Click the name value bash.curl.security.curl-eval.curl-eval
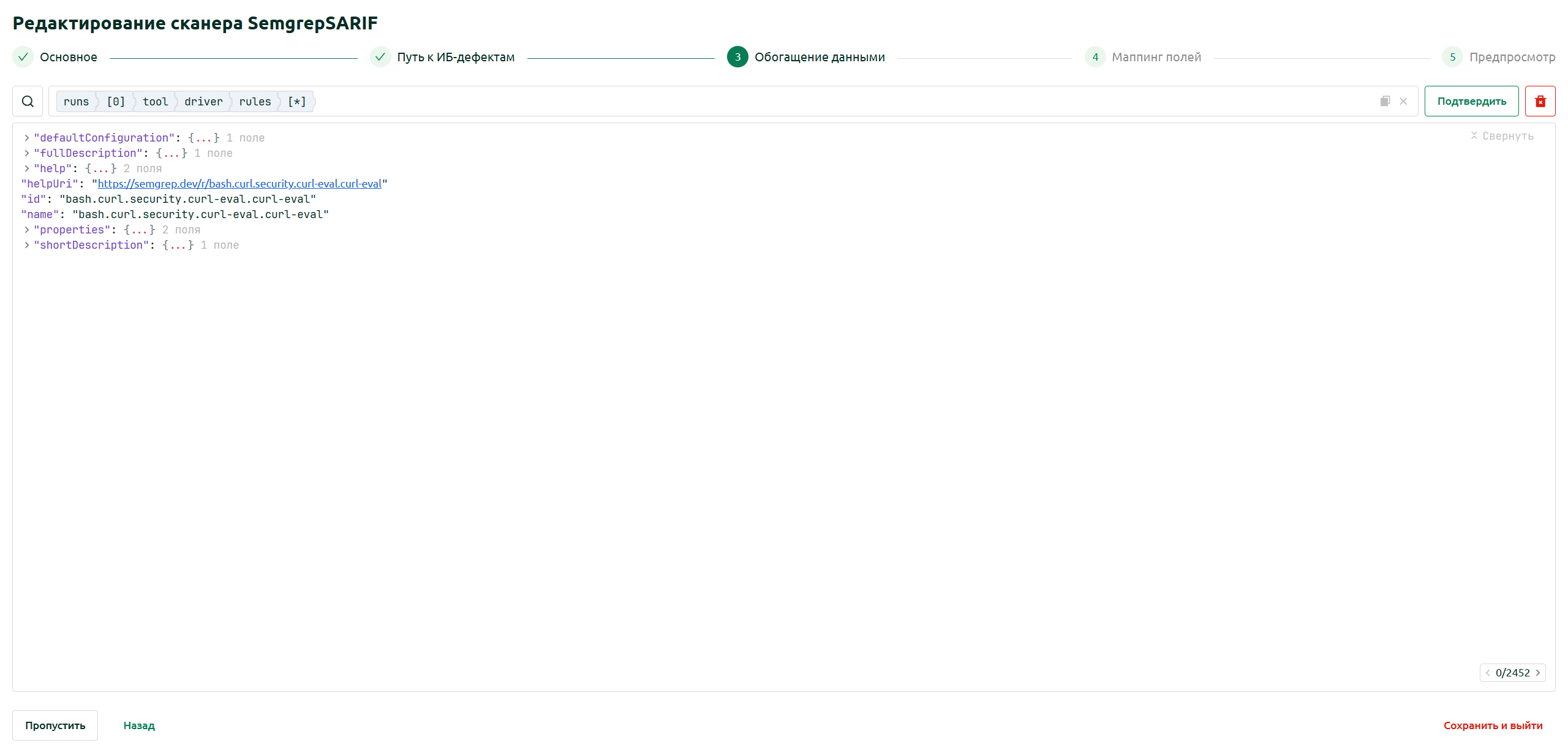1568x753 pixels. click(x=201, y=214)
